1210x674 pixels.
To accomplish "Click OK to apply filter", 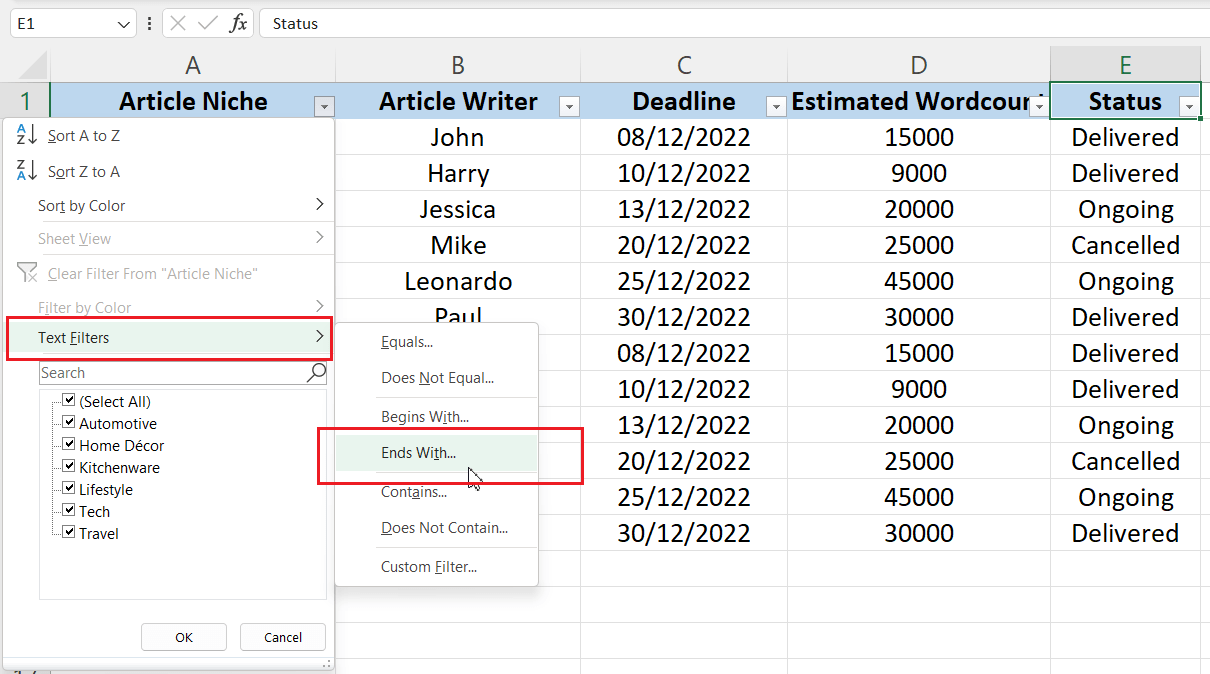I will pyautogui.click(x=184, y=637).
